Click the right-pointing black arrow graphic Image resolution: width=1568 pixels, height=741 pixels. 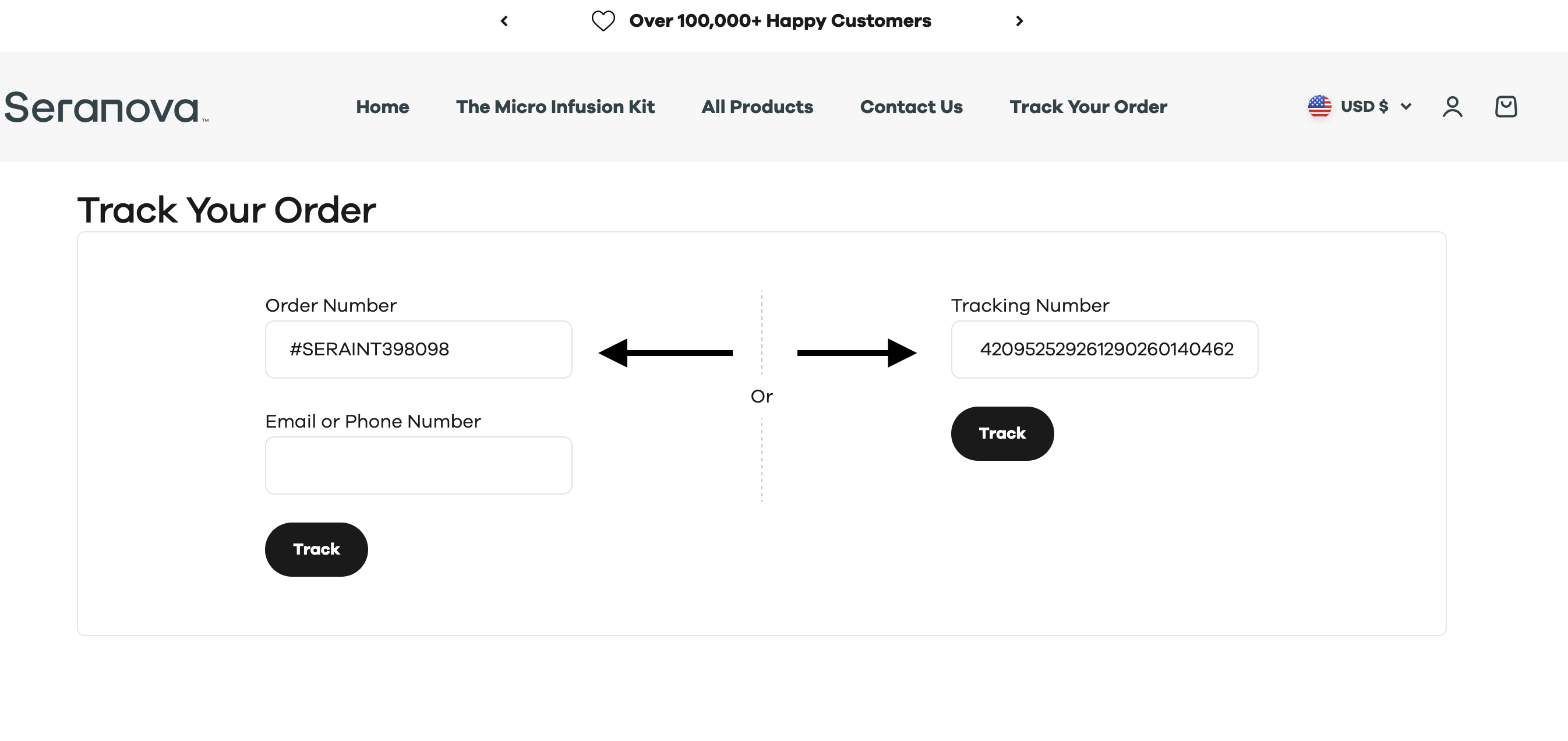pos(856,352)
